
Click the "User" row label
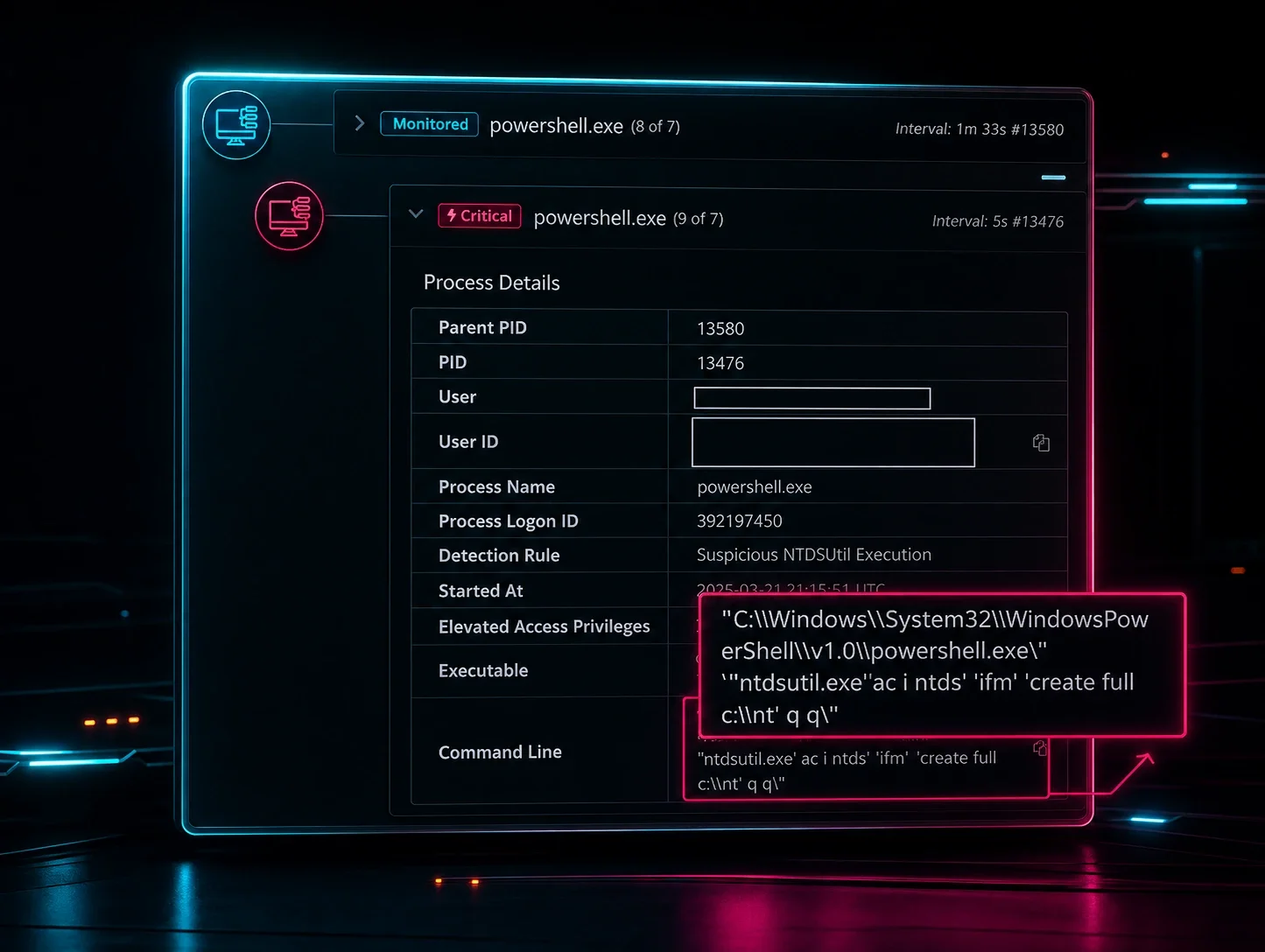coord(457,397)
